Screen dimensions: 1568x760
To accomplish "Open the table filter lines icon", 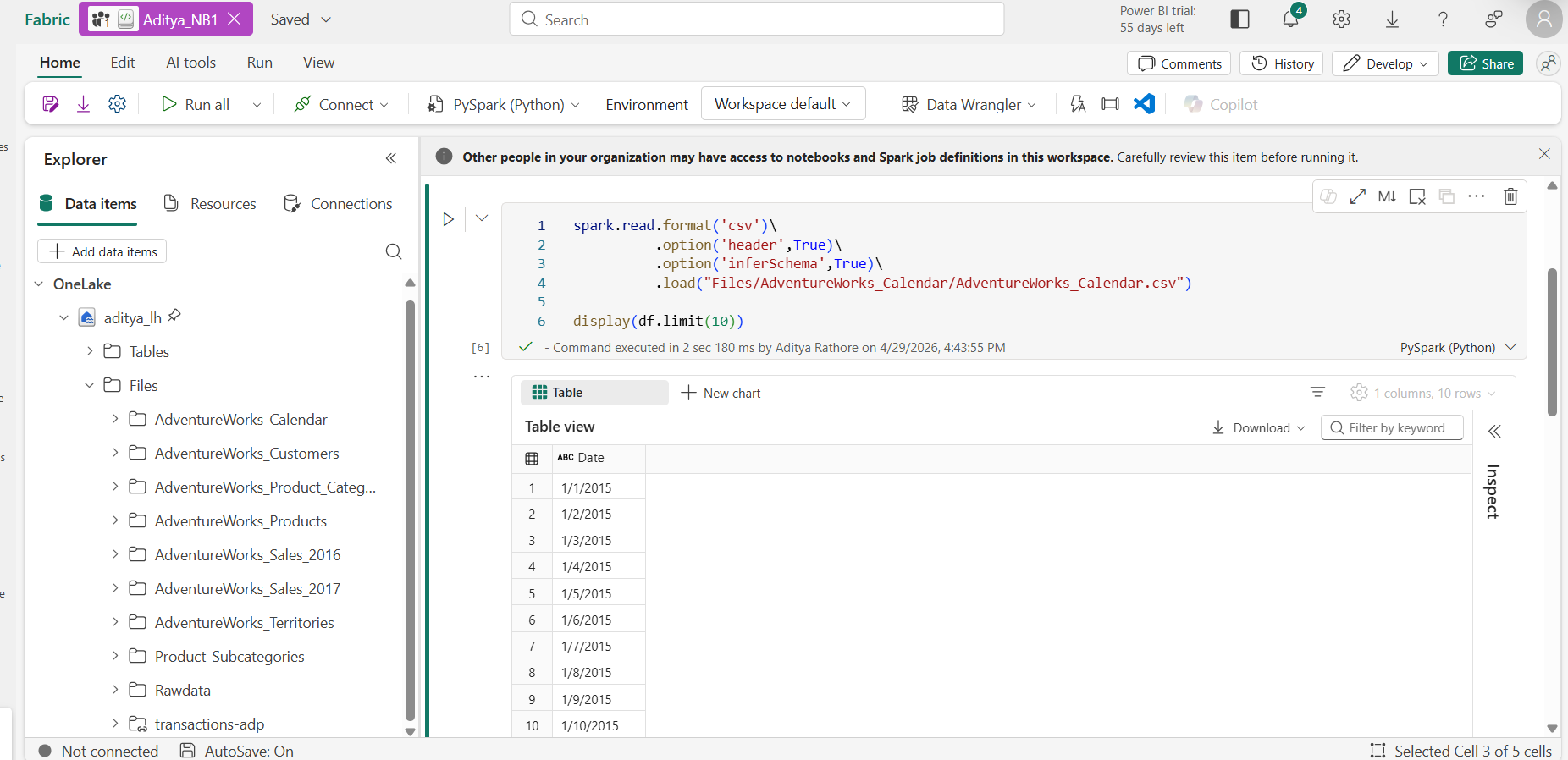I will 1317,392.
